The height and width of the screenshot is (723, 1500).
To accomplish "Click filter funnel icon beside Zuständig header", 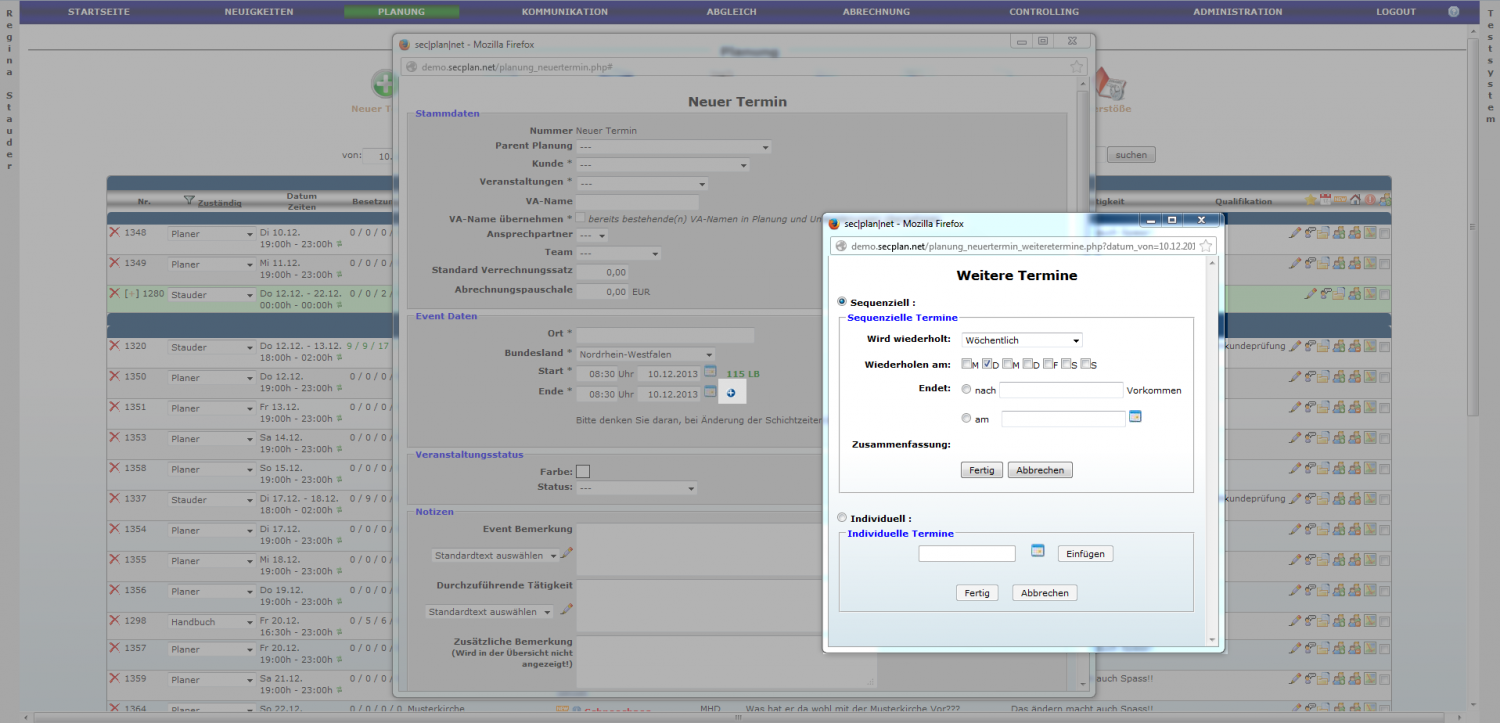I will click(189, 201).
